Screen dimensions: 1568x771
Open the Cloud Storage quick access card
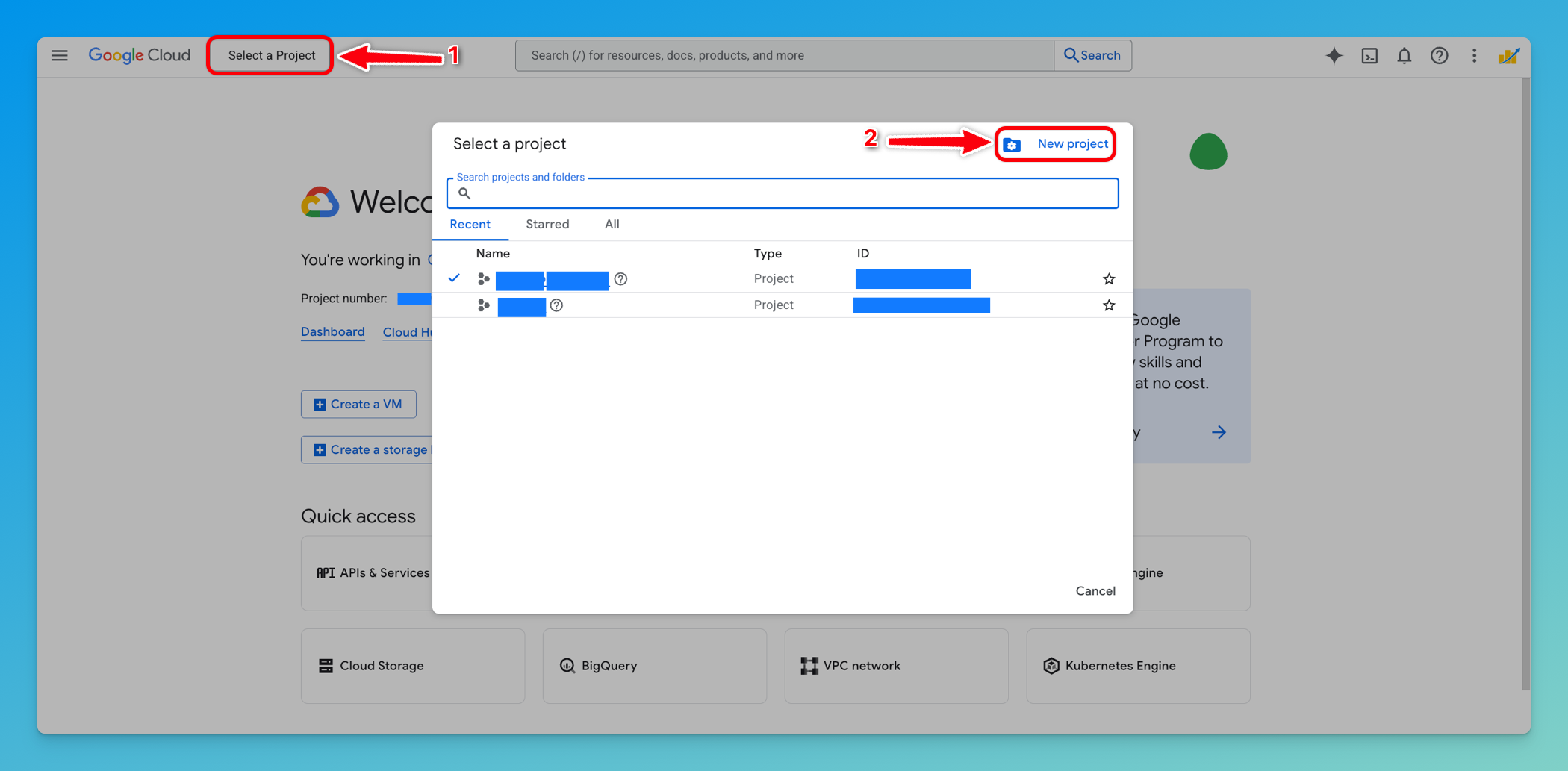[x=411, y=665]
